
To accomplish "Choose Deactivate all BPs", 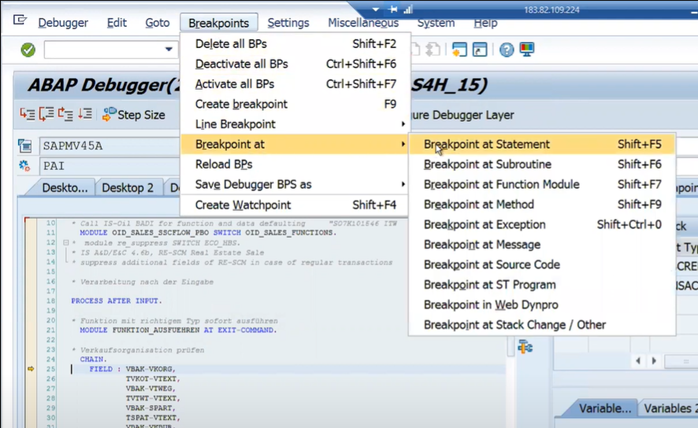I will (294, 64).
